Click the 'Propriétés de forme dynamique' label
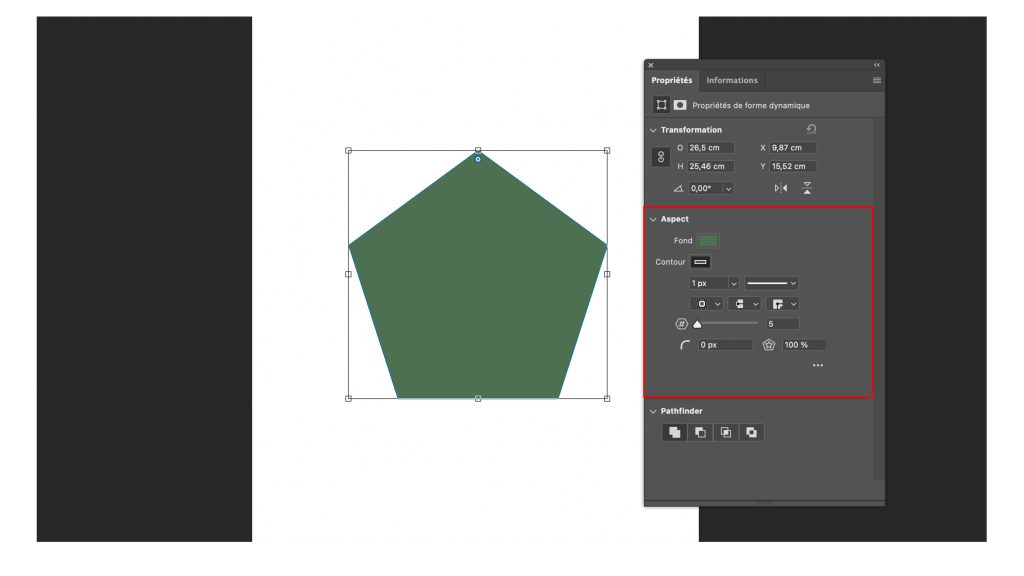This screenshot has width=1024, height=576. click(x=751, y=105)
